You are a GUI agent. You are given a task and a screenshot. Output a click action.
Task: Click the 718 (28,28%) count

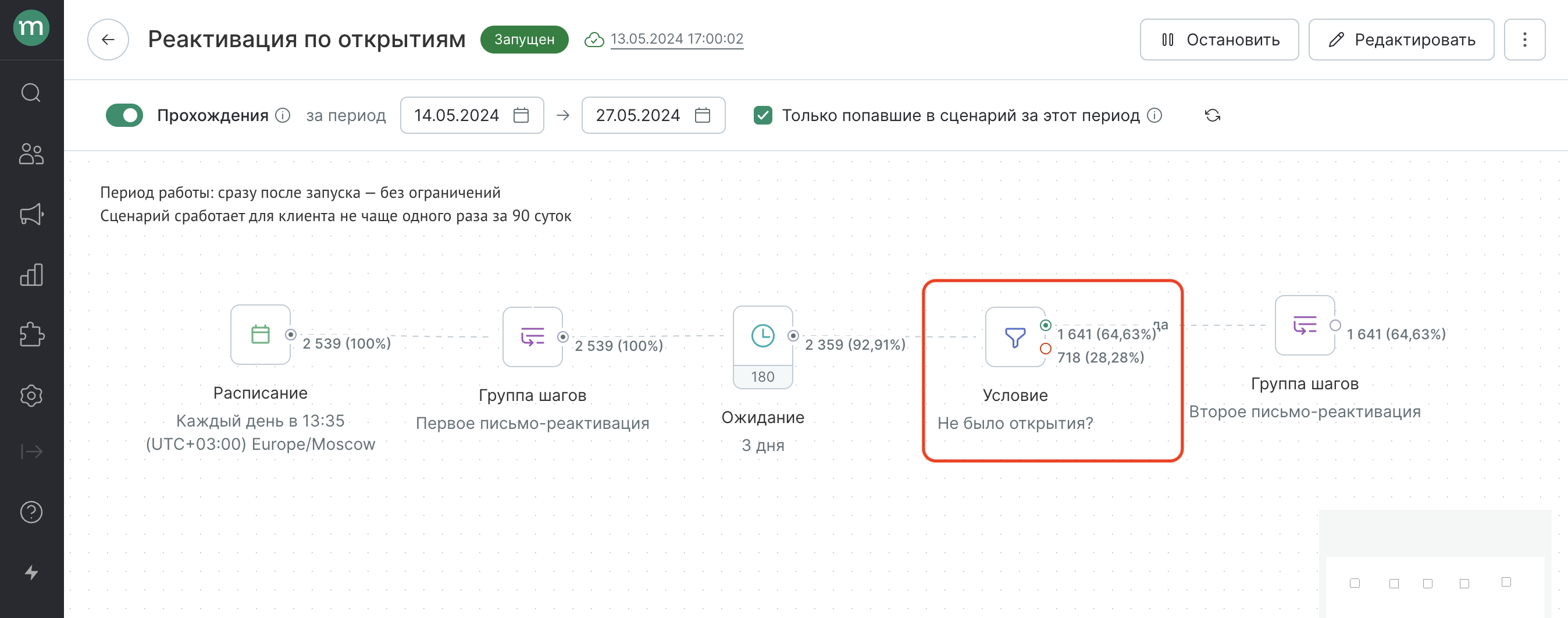1100,357
